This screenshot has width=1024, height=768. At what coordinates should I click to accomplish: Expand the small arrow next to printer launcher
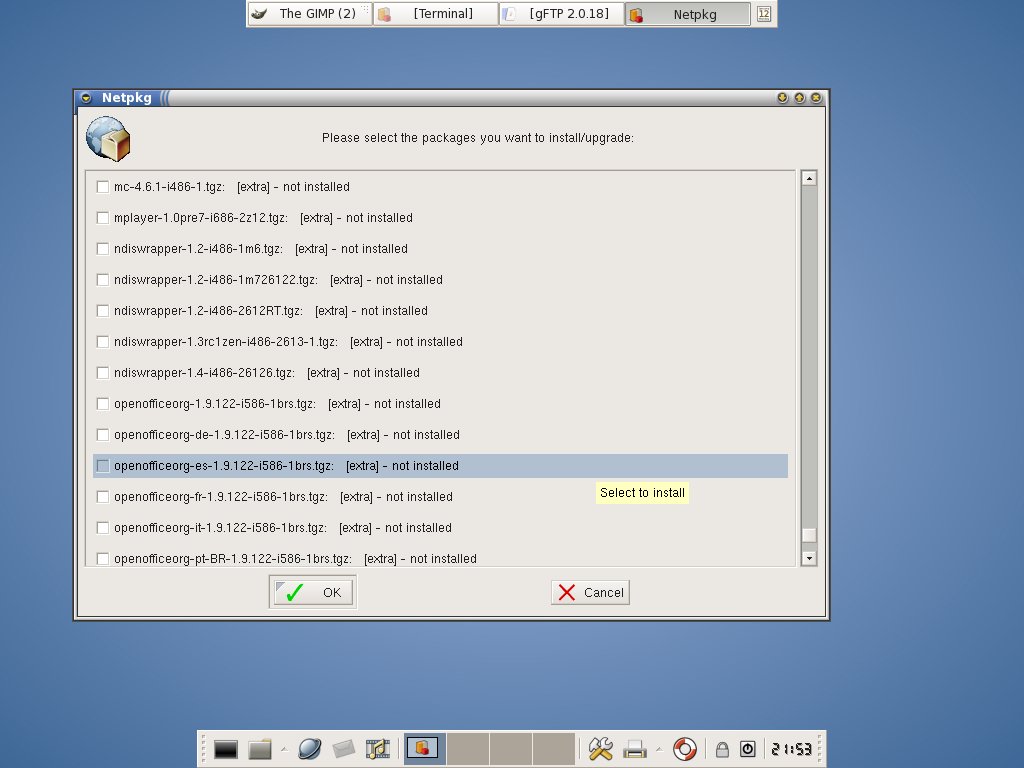coord(659,749)
